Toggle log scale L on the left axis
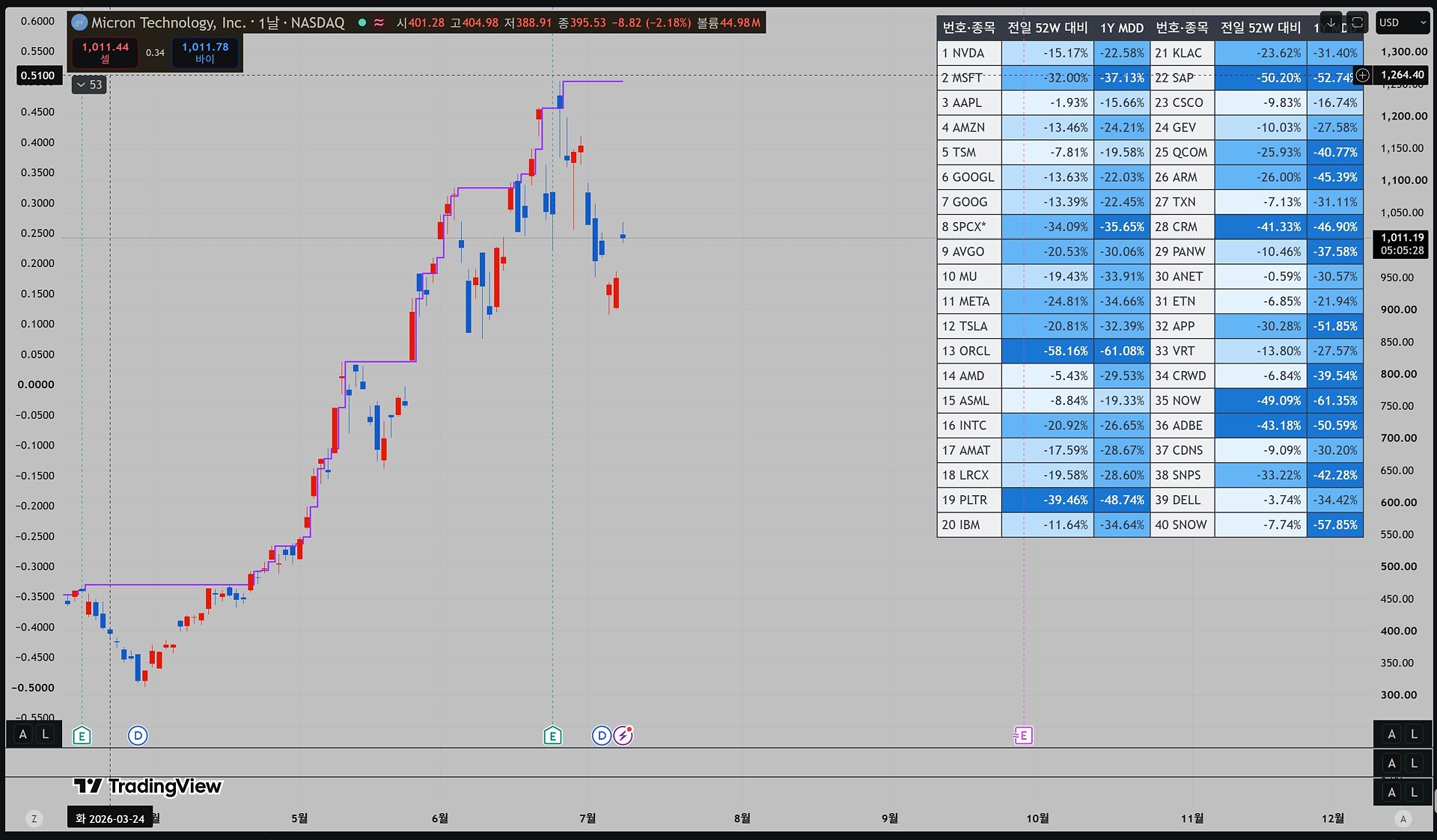This screenshot has width=1437, height=840. pyautogui.click(x=46, y=735)
